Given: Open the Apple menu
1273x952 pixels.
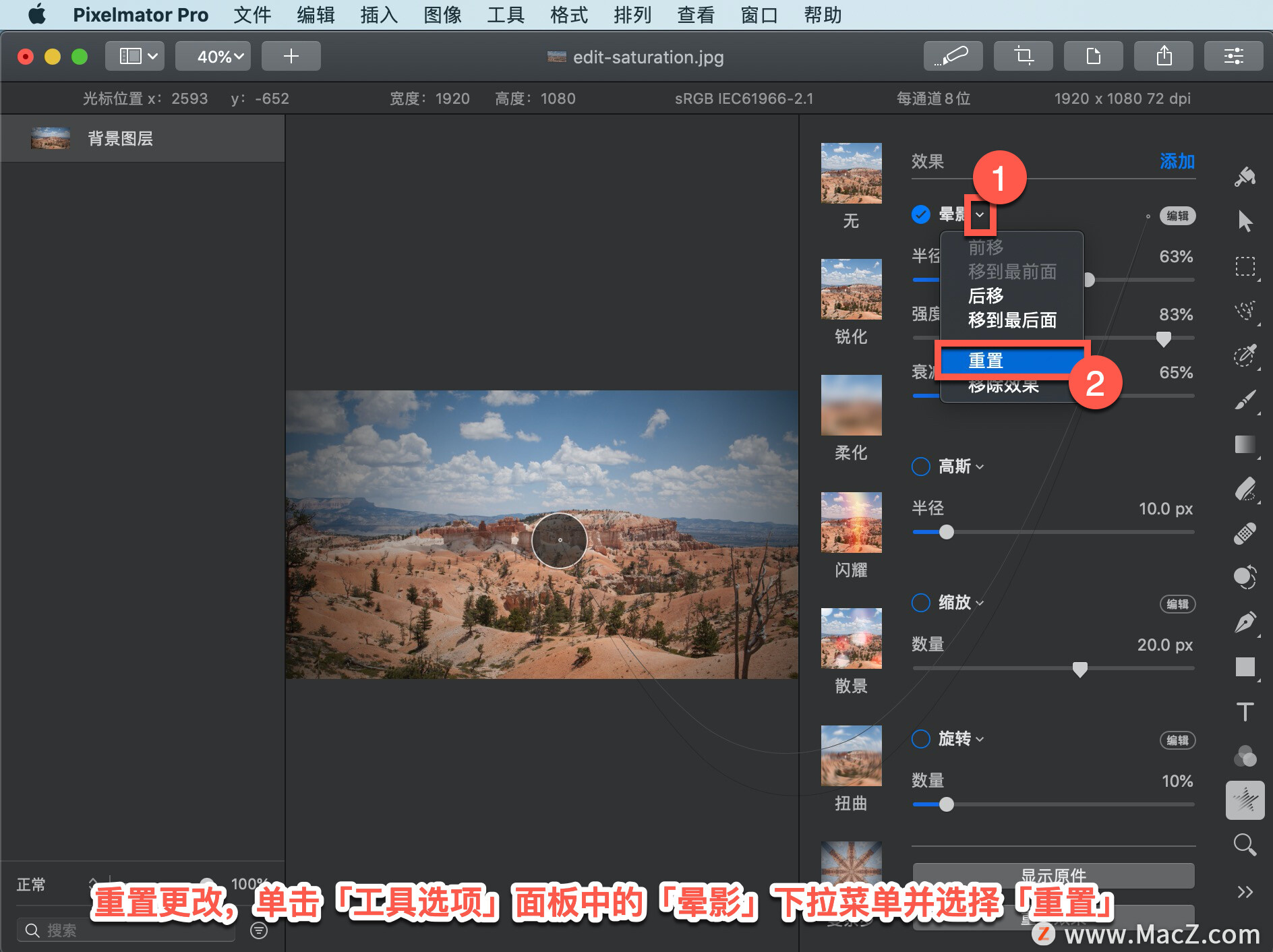Looking at the screenshot, I should 37,14.
